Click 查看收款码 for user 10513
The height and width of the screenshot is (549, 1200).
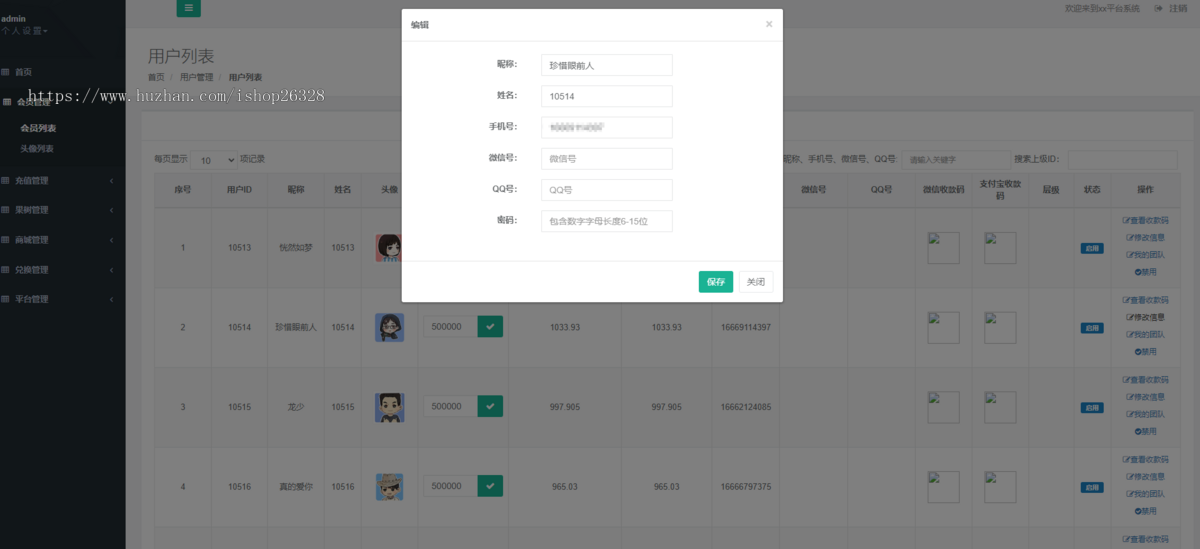click(x=1145, y=219)
